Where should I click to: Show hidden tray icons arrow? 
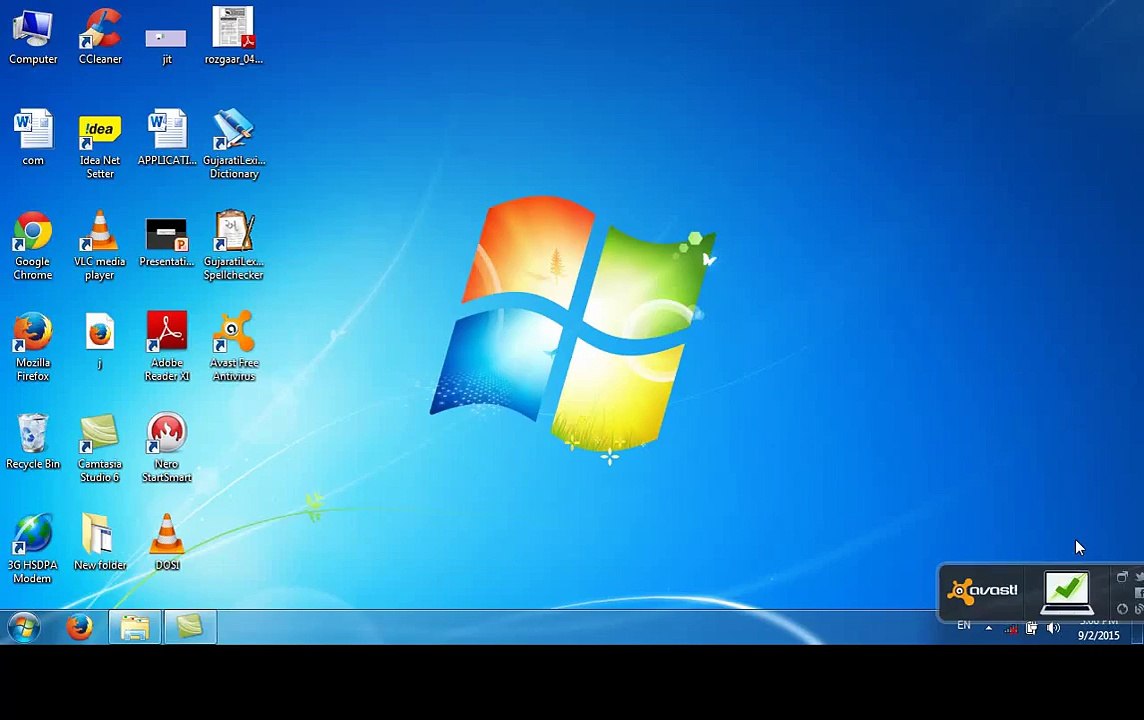coord(989,627)
